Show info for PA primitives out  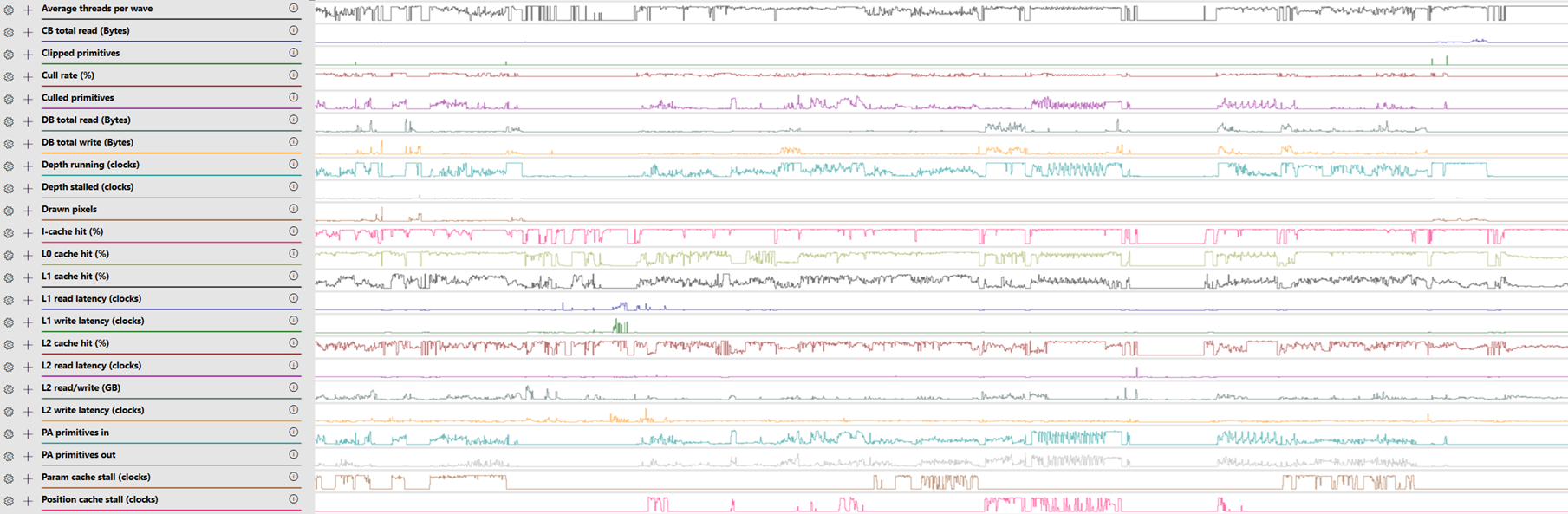click(294, 454)
